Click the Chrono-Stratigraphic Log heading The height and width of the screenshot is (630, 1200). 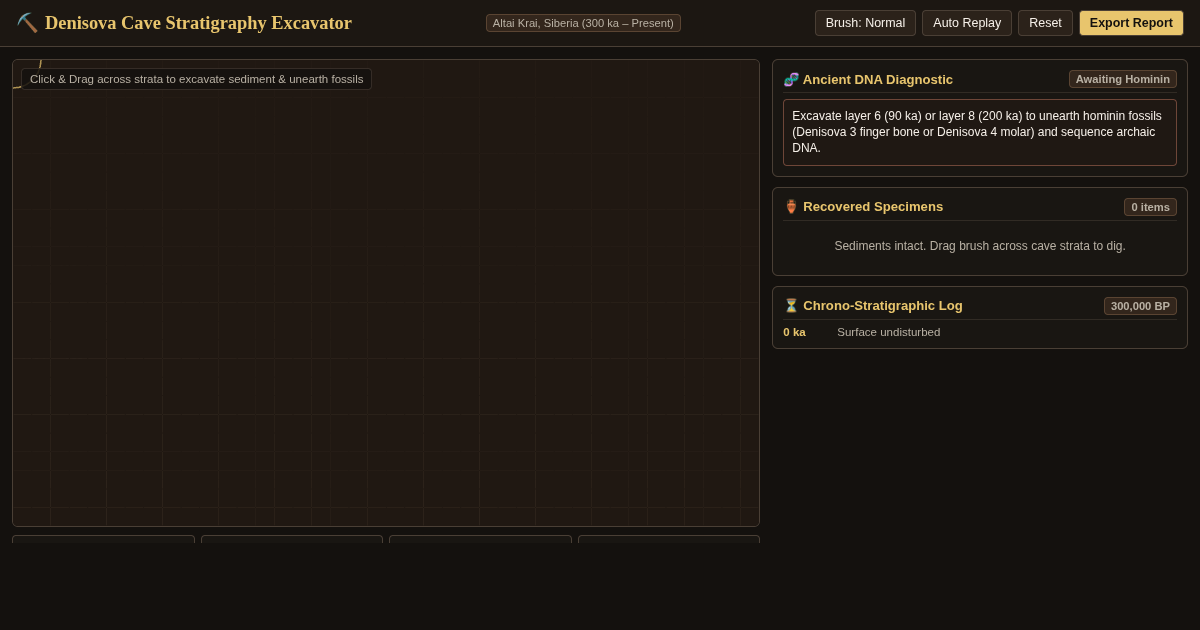(883, 306)
